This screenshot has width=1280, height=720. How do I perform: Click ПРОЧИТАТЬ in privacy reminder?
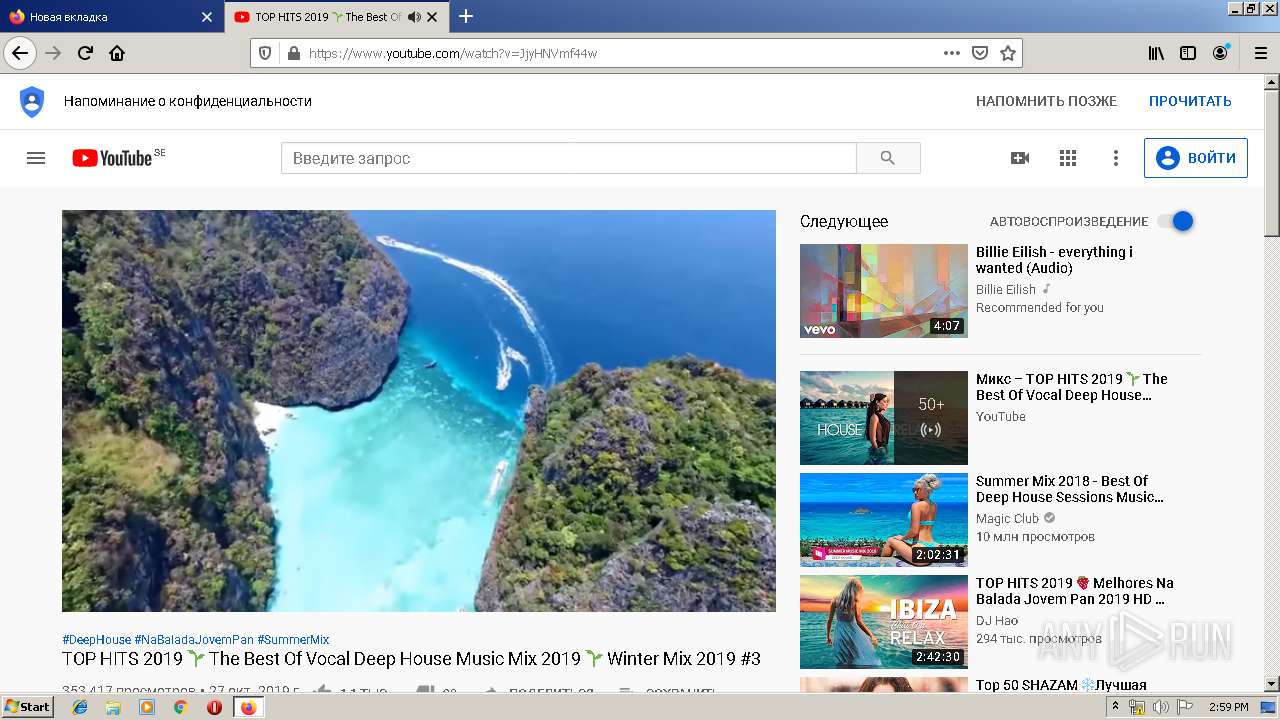pyautogui.click(x=1190, y=101)
